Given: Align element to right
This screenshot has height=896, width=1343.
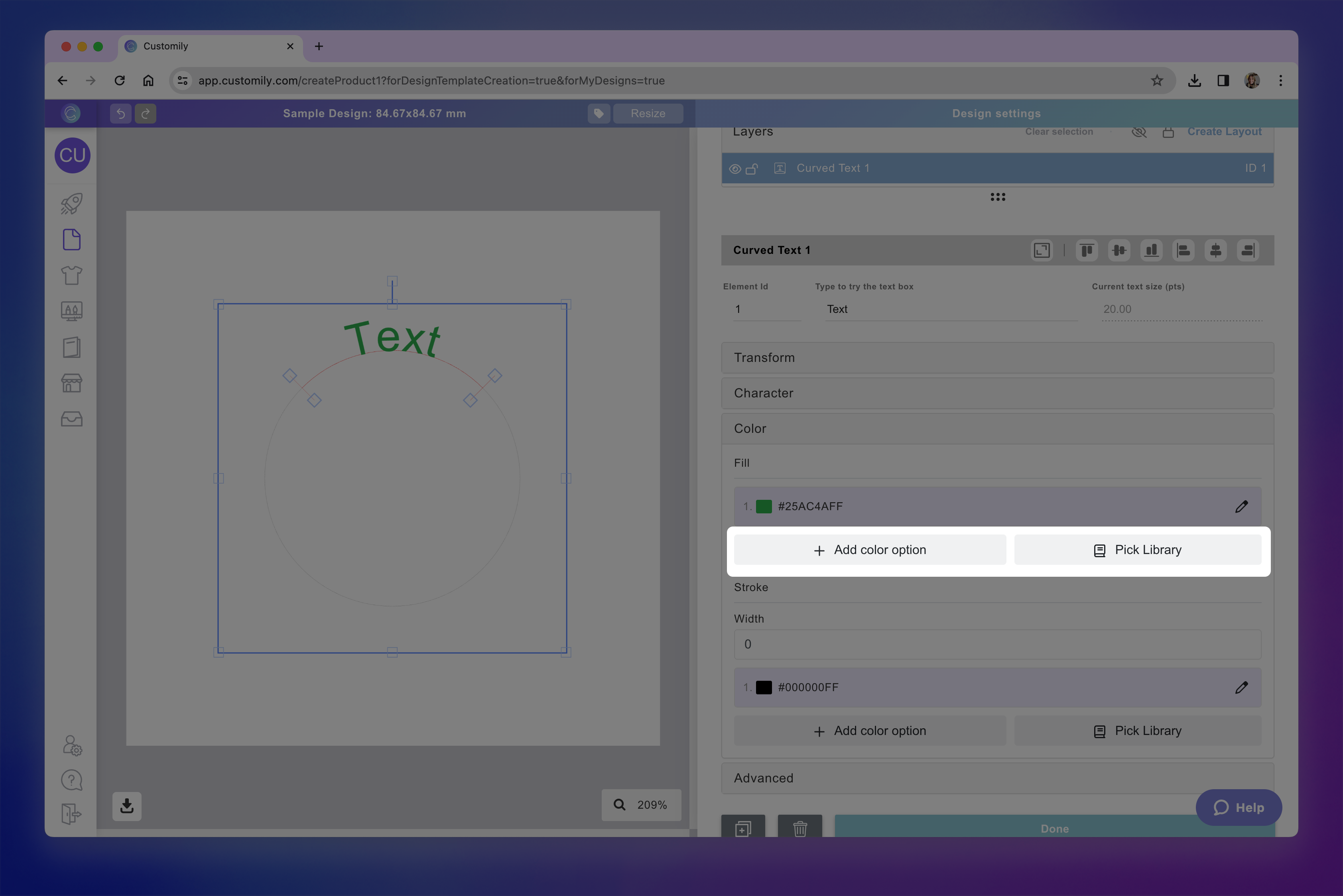Looking at the screenshot, I should [x=1248, y=250].
